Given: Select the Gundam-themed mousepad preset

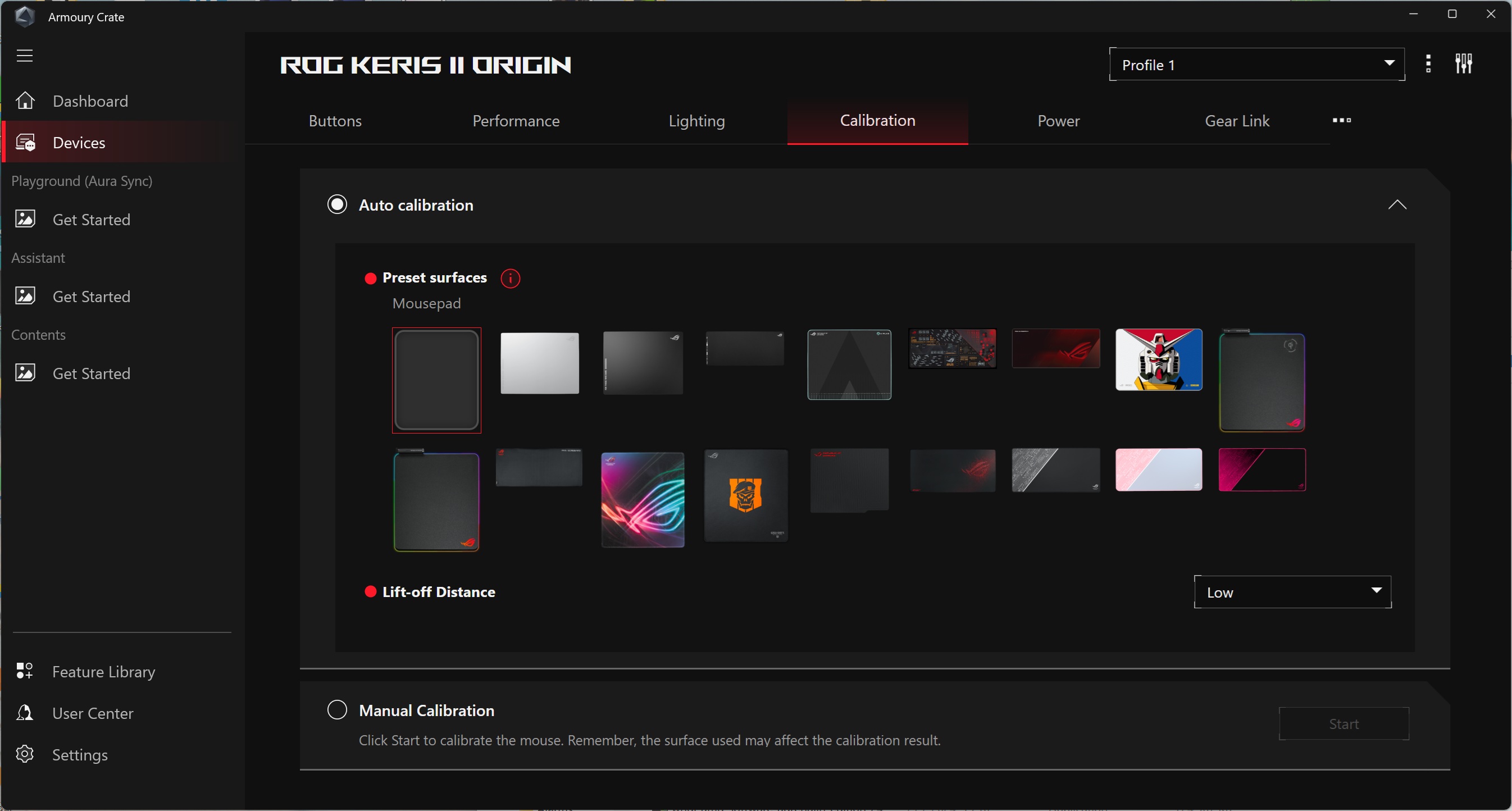Looking at the screenshot, I should click(1159, 360).
